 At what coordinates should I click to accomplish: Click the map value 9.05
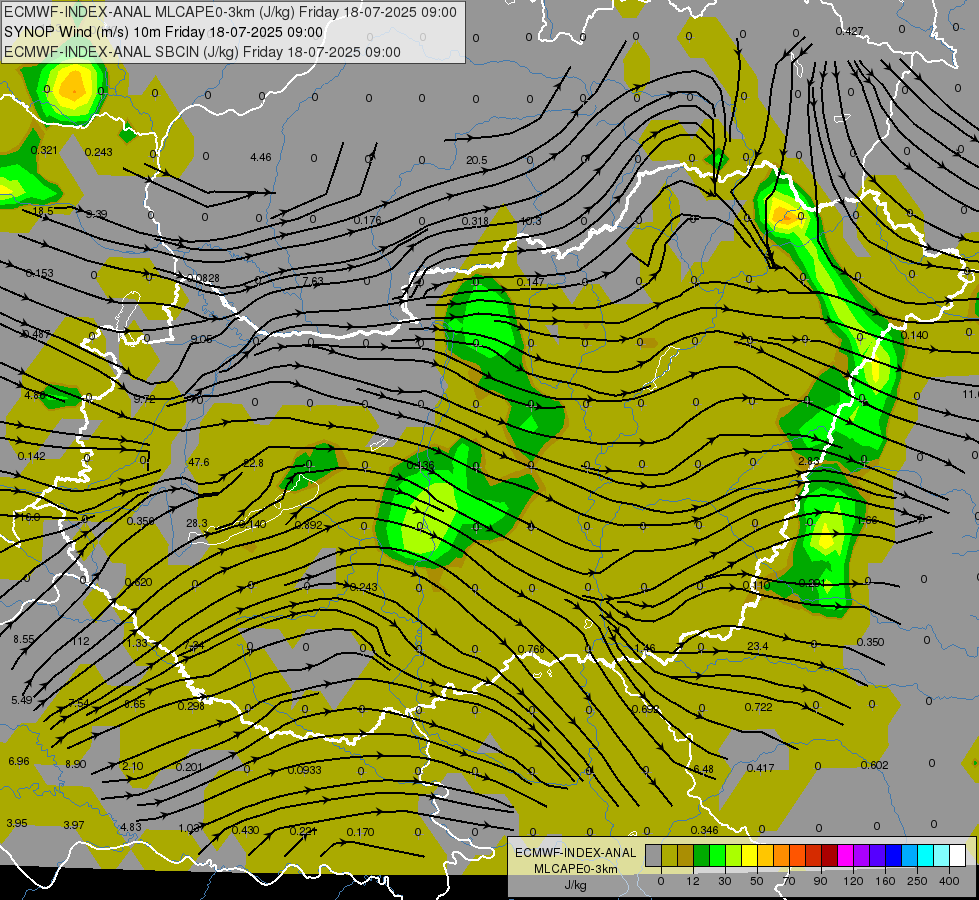(202, 339)
